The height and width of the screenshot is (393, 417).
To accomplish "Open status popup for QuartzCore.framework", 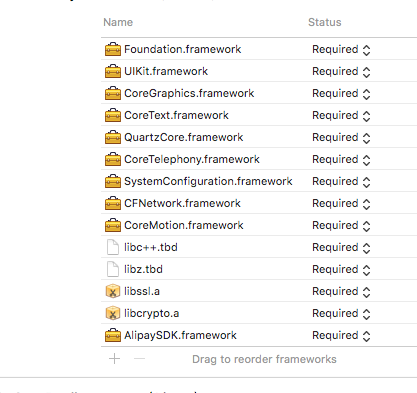I will point(341,138).
